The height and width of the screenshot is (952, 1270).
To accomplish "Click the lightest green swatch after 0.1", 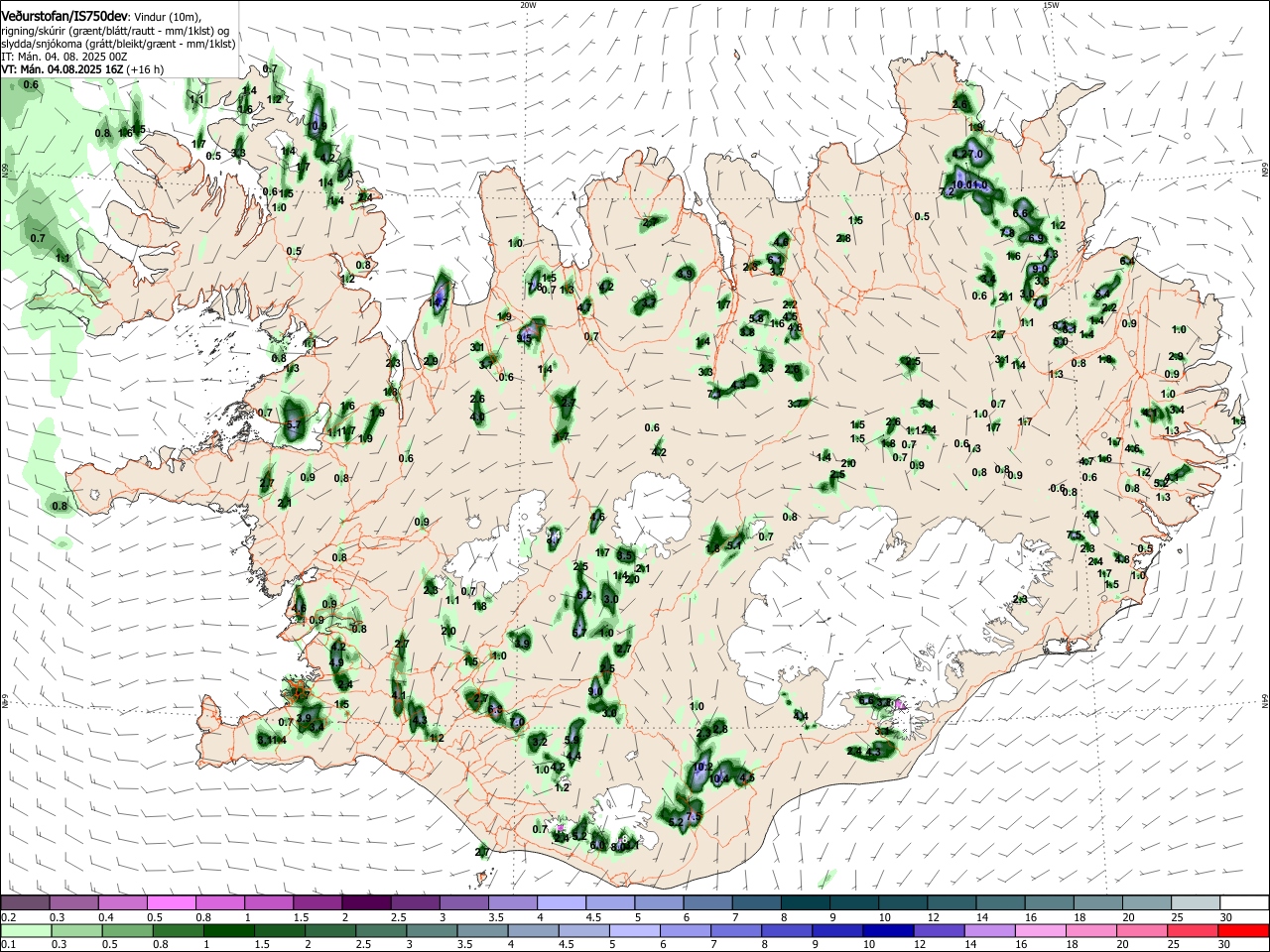I will point(27,930).
